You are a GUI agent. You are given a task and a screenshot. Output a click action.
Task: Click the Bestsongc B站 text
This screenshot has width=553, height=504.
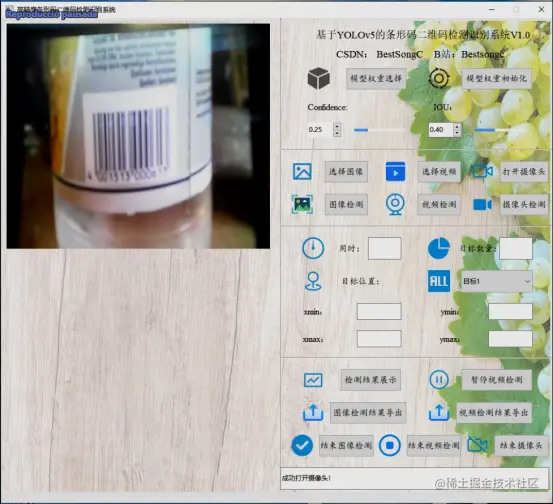tap(482, 54)
